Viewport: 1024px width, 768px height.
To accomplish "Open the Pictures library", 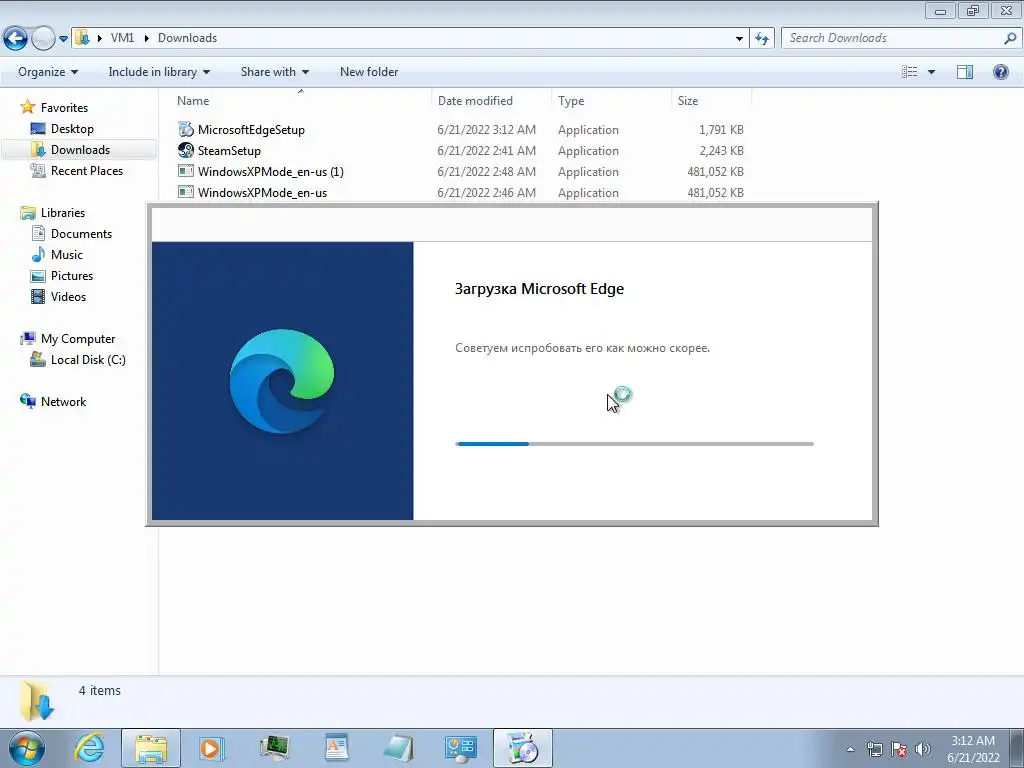I will tap(72, 276).
